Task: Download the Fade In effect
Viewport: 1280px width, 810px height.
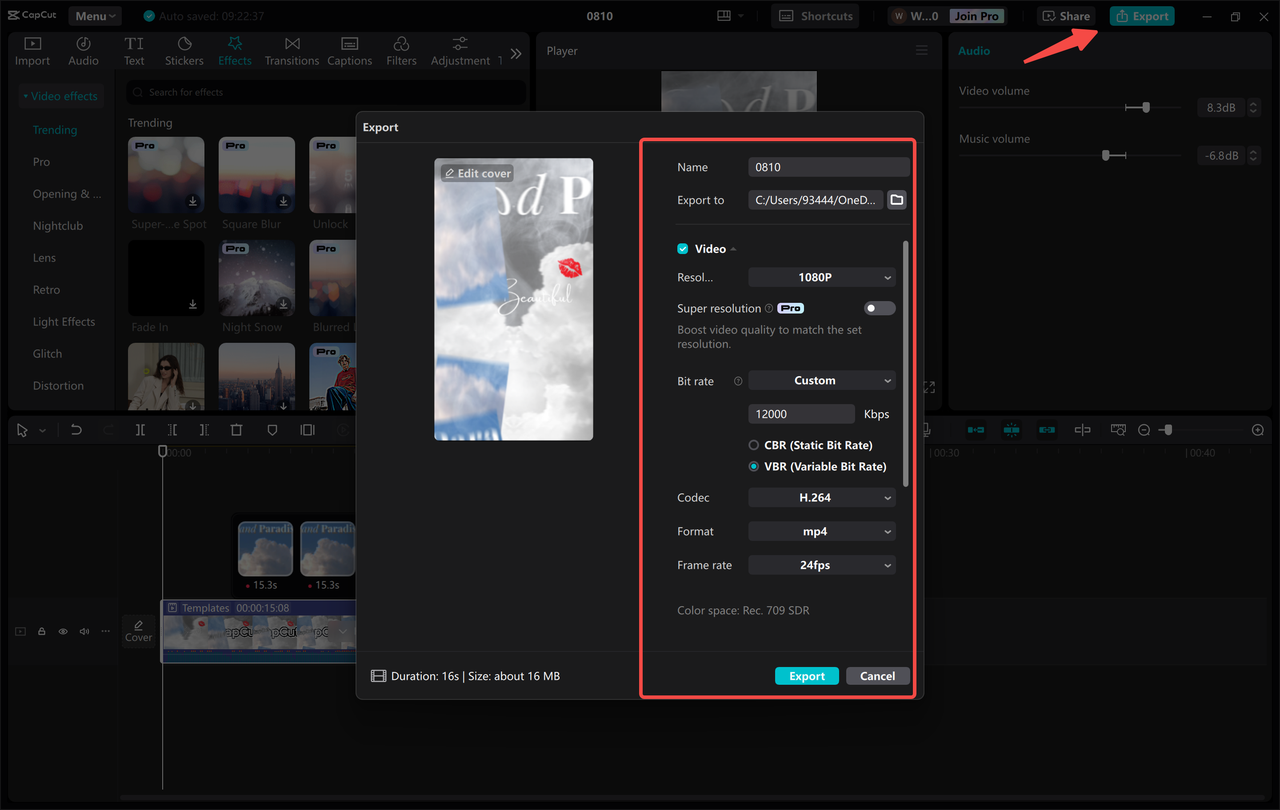Action: coord(193,304)
